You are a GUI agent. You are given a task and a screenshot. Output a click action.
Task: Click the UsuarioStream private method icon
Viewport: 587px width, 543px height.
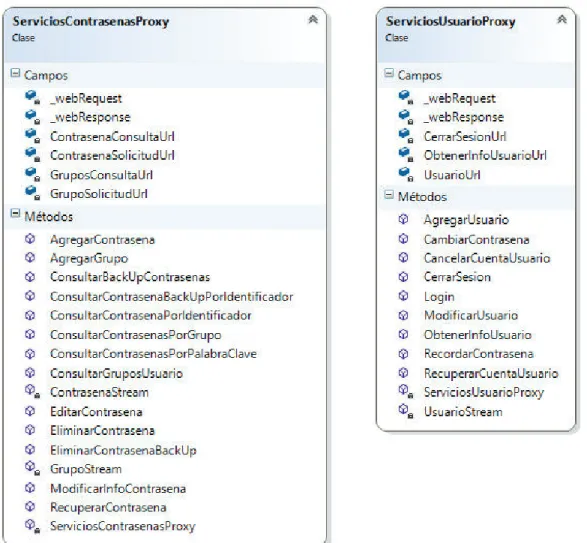pyautogui.click(x=406, y=411)
